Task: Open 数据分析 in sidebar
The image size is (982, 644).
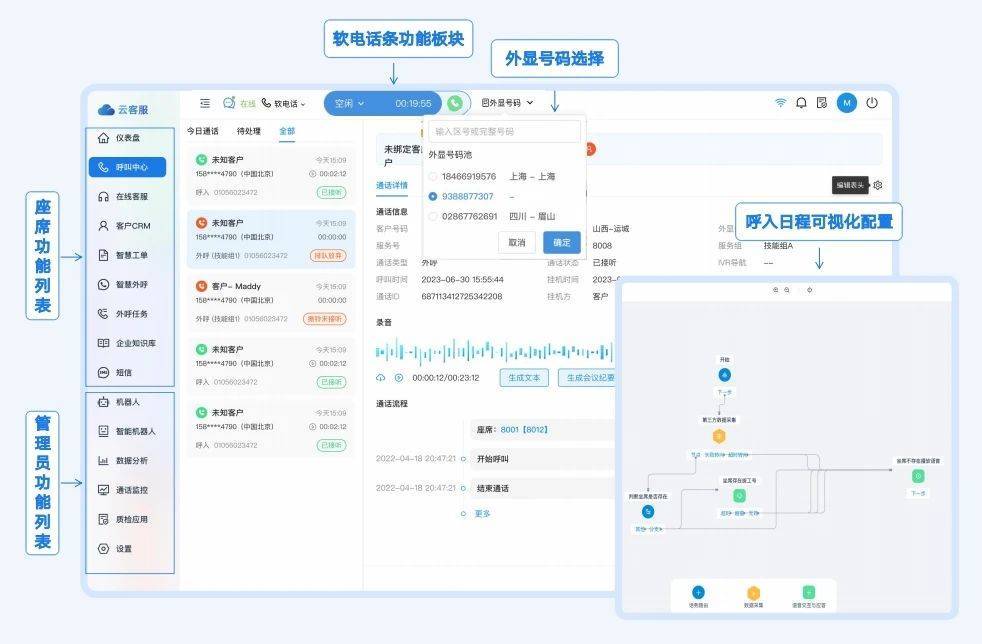Action: (x=123, y=460)
